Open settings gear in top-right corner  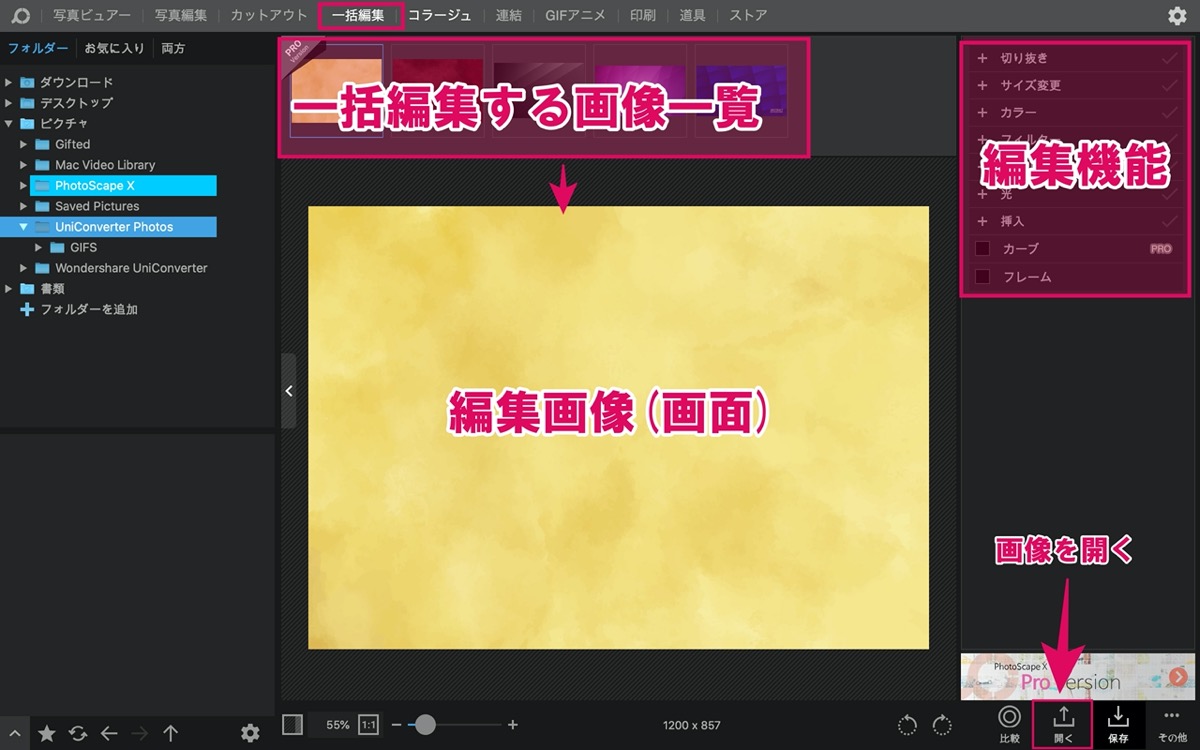coord(1177,15)
